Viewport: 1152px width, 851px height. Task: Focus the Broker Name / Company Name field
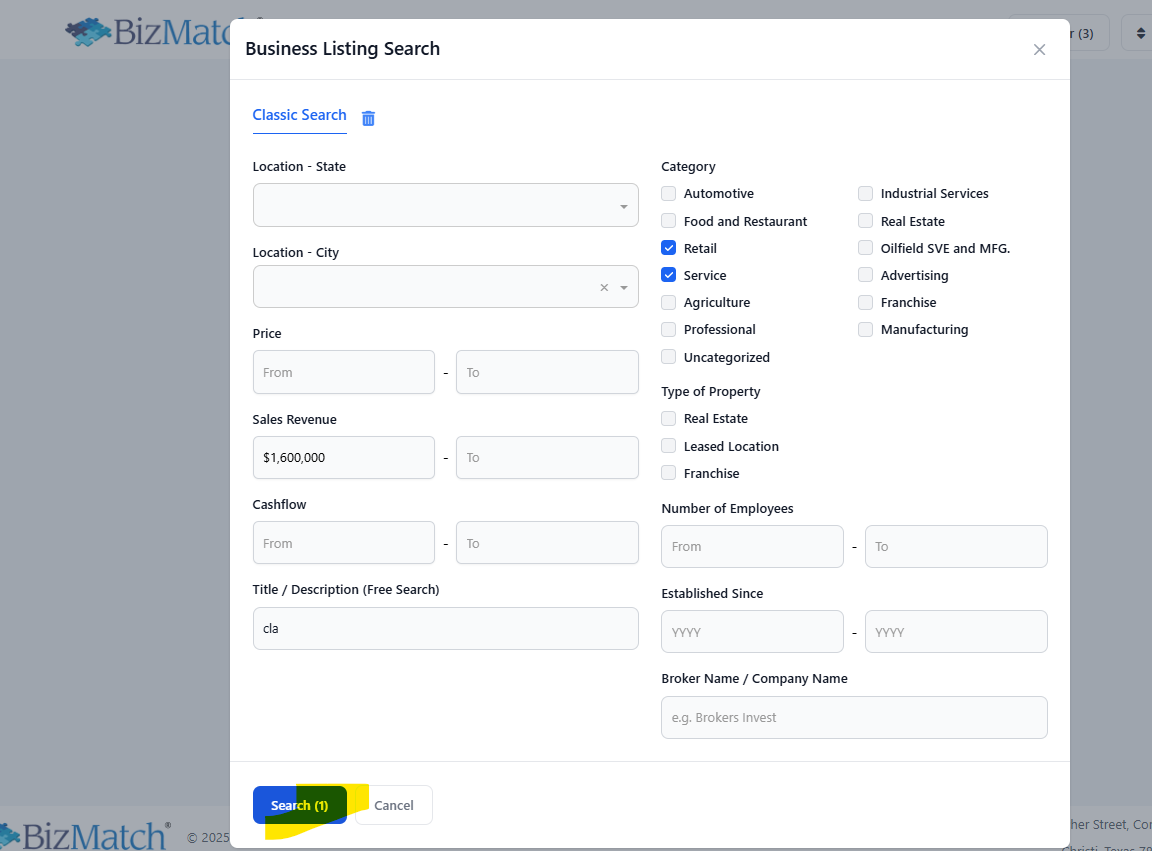[x=854, y=717]
